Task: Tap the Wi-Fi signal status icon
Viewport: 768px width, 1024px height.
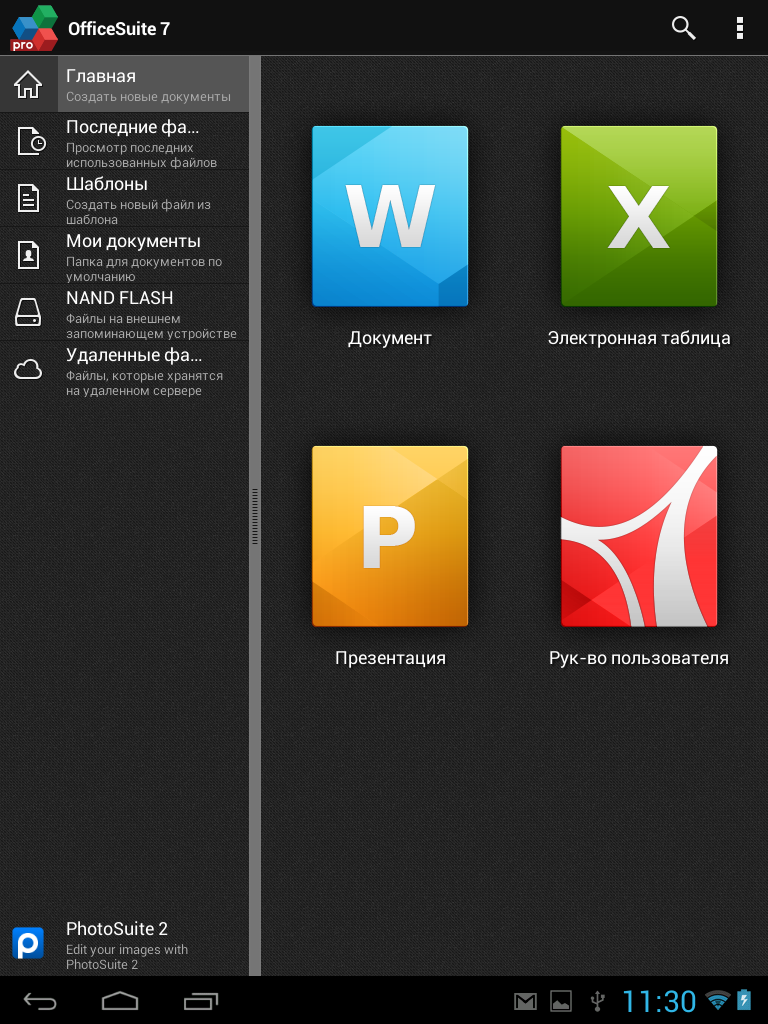Action: pyautogui.click(x=718, y=1000)
